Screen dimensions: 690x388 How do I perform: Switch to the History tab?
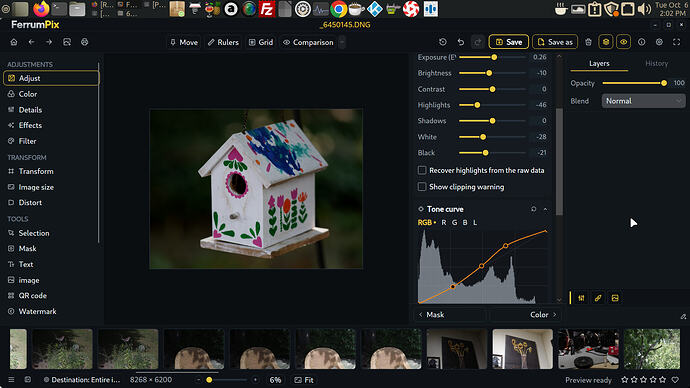point(656,64)
